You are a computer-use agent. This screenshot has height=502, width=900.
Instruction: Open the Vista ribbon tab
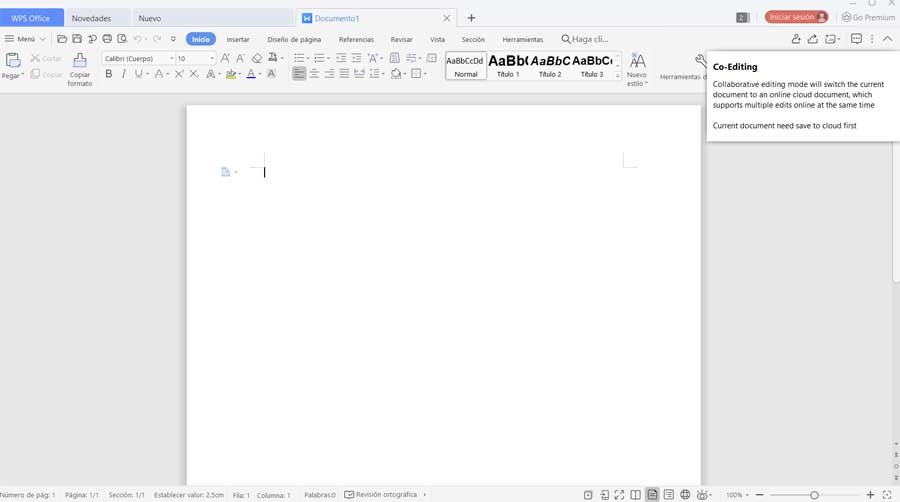(437, 40)
